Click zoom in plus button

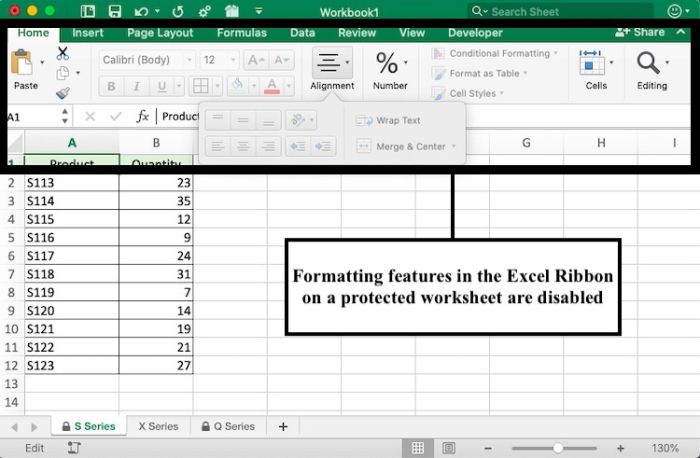point(620,448)
